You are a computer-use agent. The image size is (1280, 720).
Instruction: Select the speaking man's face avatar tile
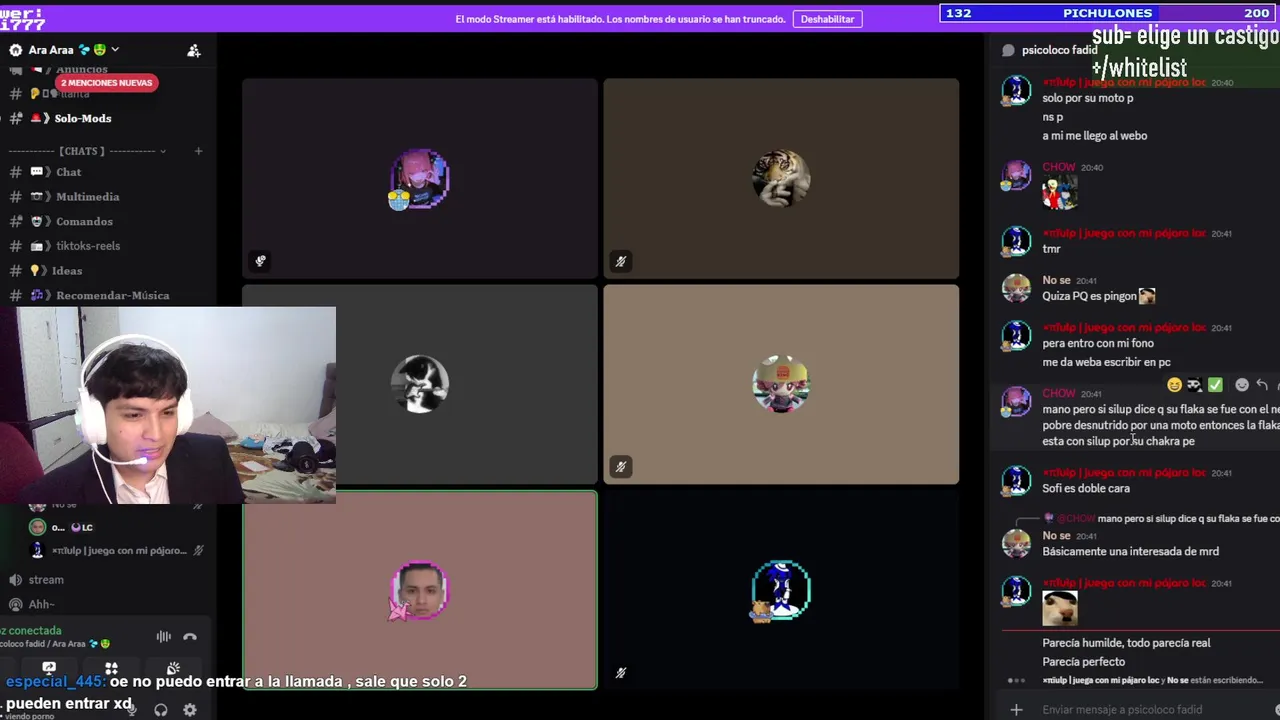click(420, 590)
